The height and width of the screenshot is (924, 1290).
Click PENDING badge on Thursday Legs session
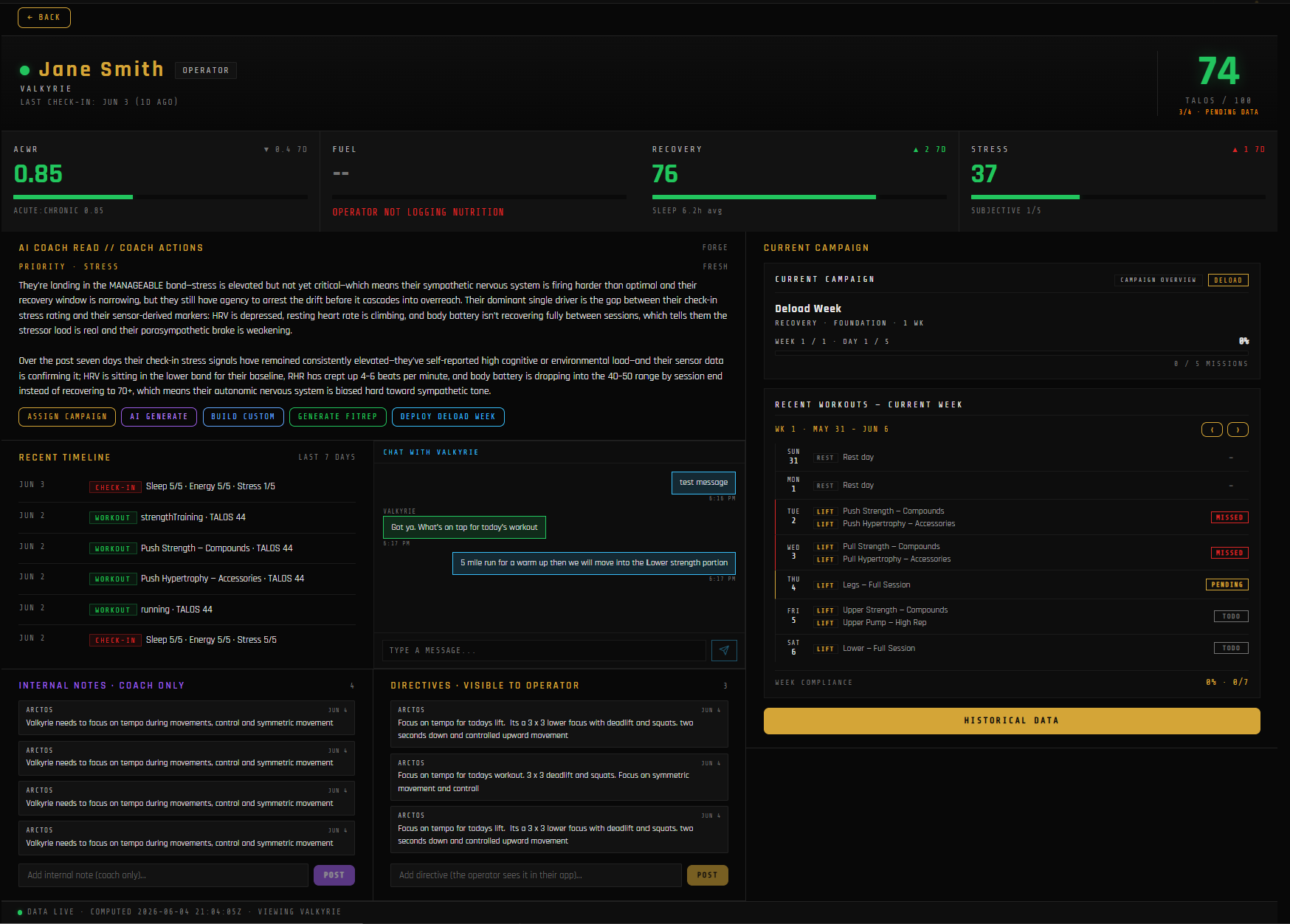(x=1227, y=585)
